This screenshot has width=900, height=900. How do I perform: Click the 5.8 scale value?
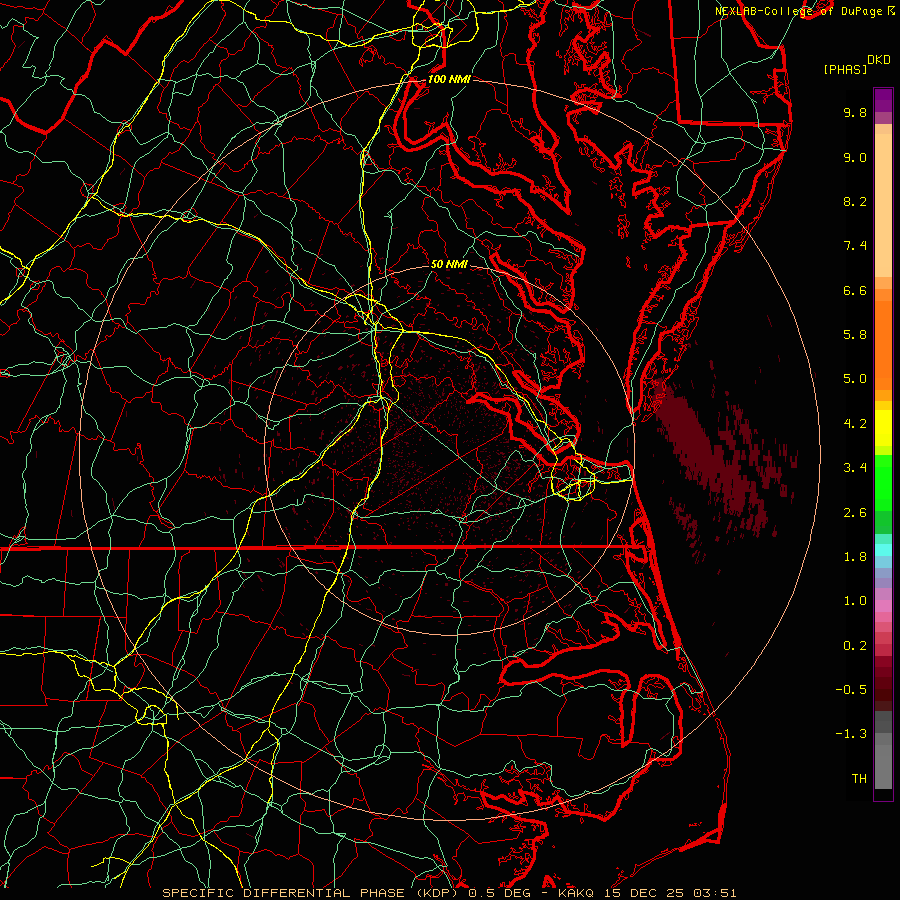click(x=855, y=335)
